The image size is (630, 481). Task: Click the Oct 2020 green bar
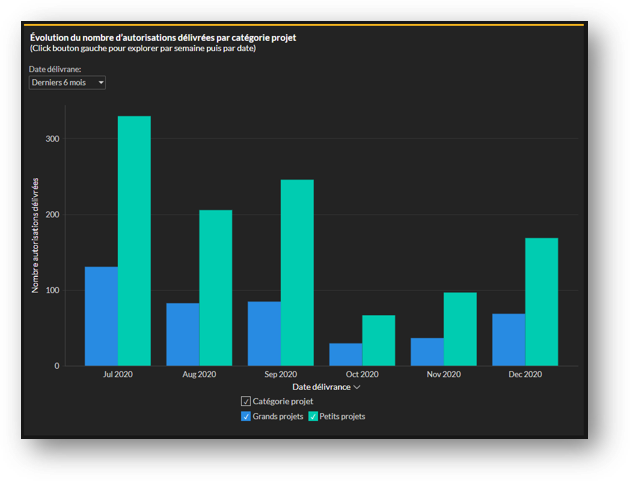click(378, 340)
